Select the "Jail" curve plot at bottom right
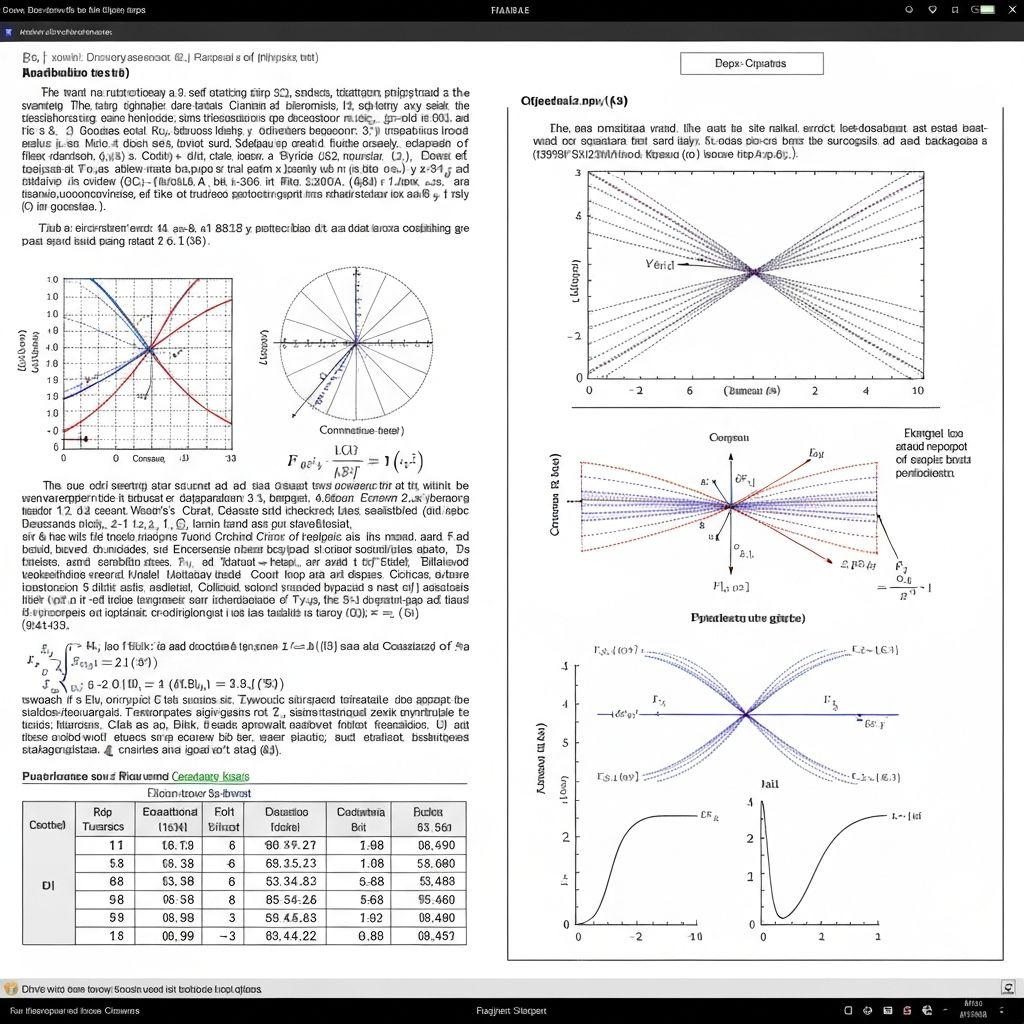Image resolution: width=1024 pixels, height=1024 pixels. 818,865
